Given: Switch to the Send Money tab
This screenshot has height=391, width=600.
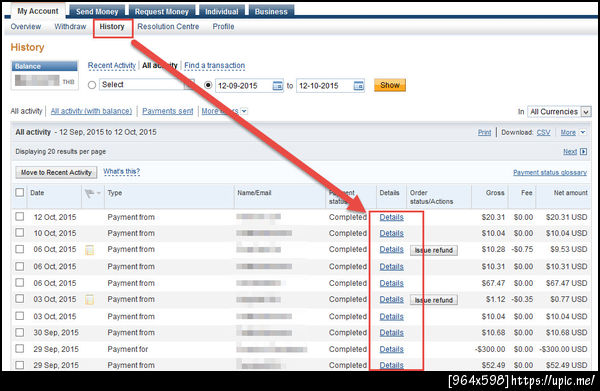Looking at the screenshot, I should (x=97, y=11).
